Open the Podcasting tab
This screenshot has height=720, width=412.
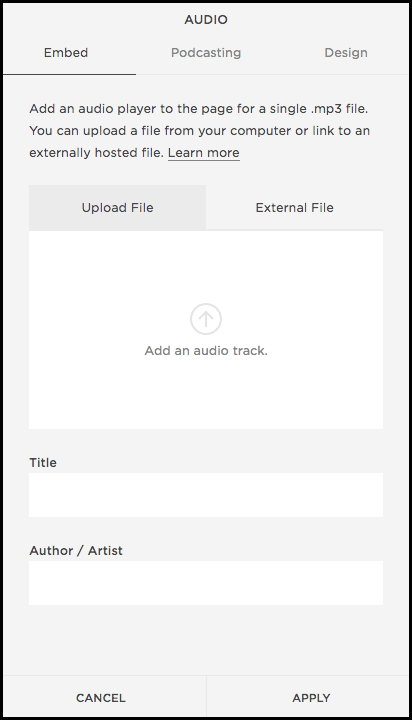click(206, 53)
